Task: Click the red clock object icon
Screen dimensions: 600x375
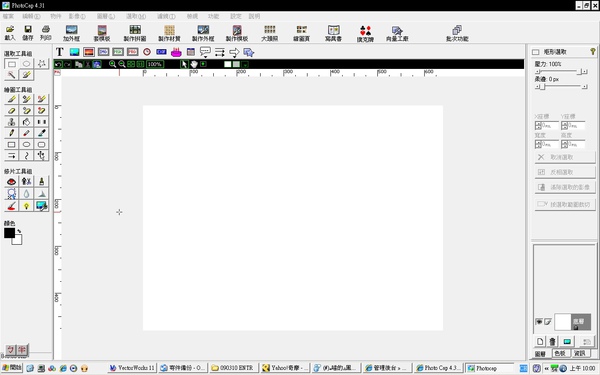Action: [147, 52]
